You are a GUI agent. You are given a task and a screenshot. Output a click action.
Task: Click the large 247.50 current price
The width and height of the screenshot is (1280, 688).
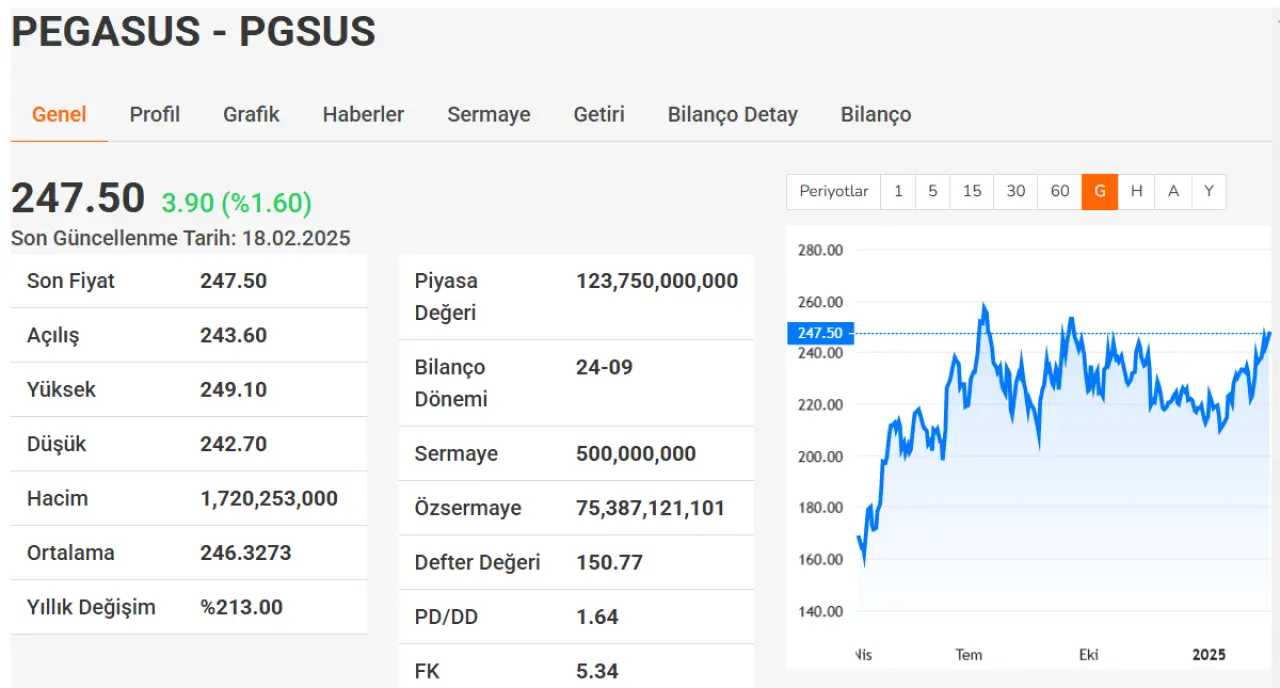(78, 198)
